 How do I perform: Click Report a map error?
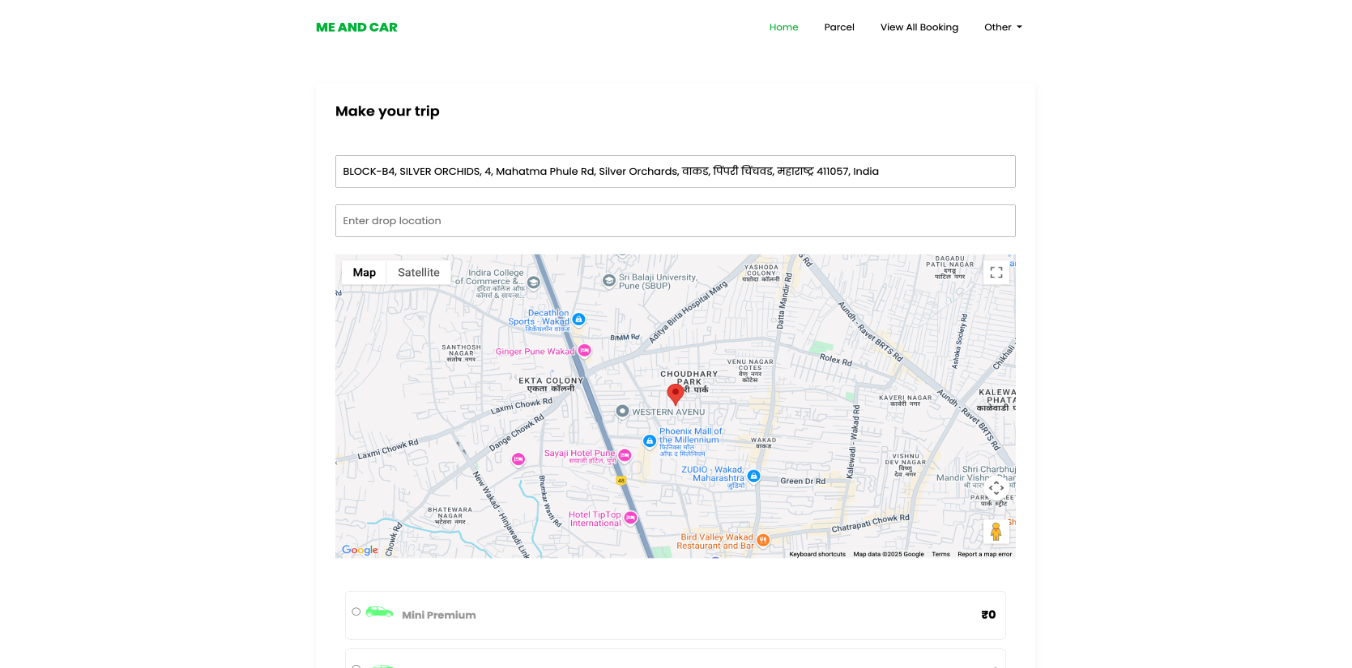[x=985, y=554]
